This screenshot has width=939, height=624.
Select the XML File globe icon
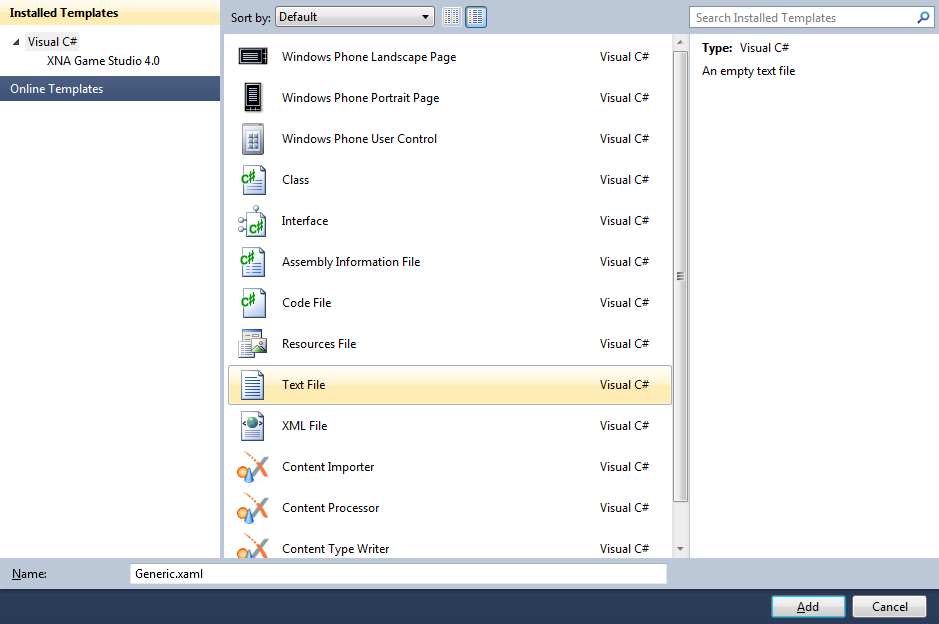coord(253,426)
